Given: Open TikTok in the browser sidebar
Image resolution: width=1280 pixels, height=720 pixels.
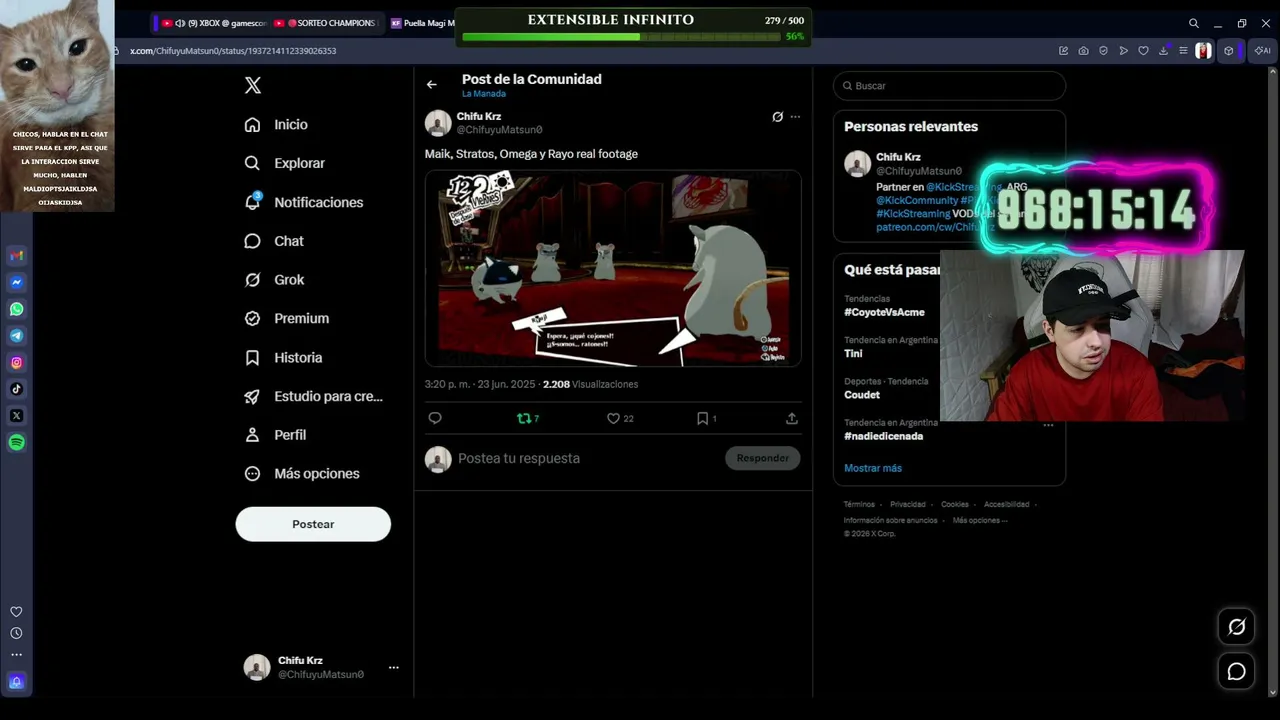Looking at the screenshot, I should pyautogui.click(x=17, y=389).
